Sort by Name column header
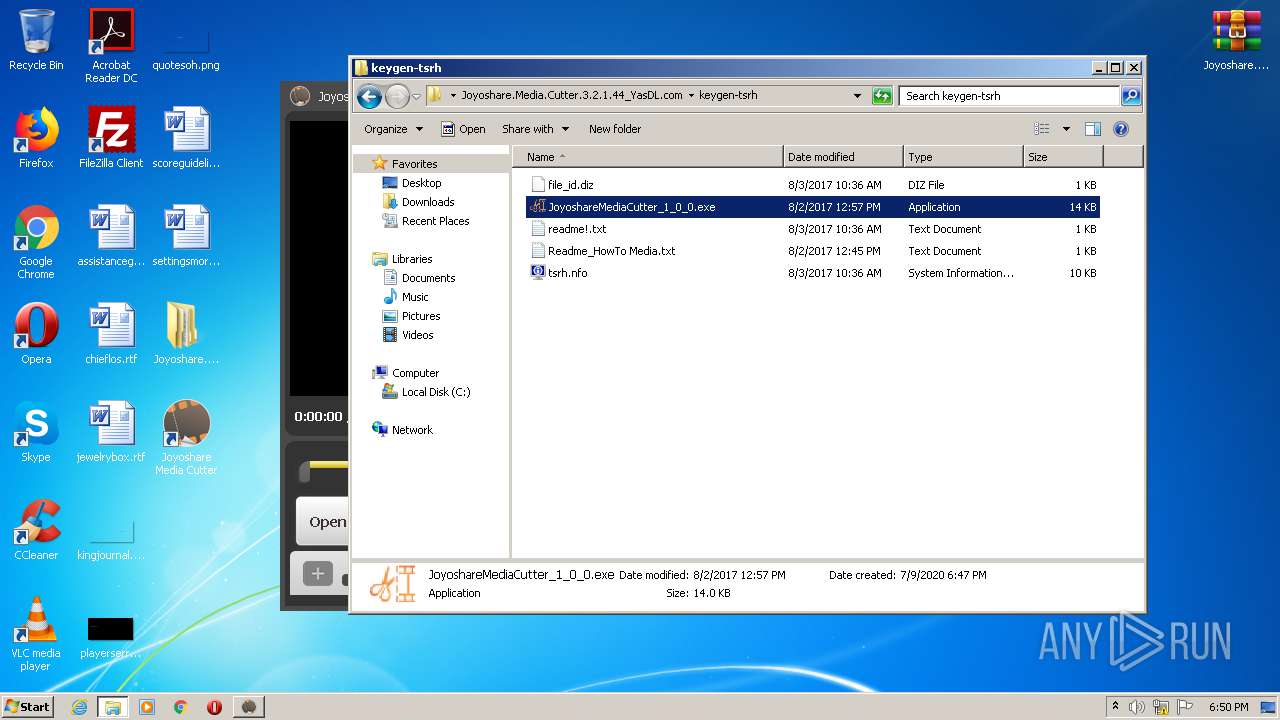The width and height of the screenshot is (1280, 720). (x=648, y=157)
